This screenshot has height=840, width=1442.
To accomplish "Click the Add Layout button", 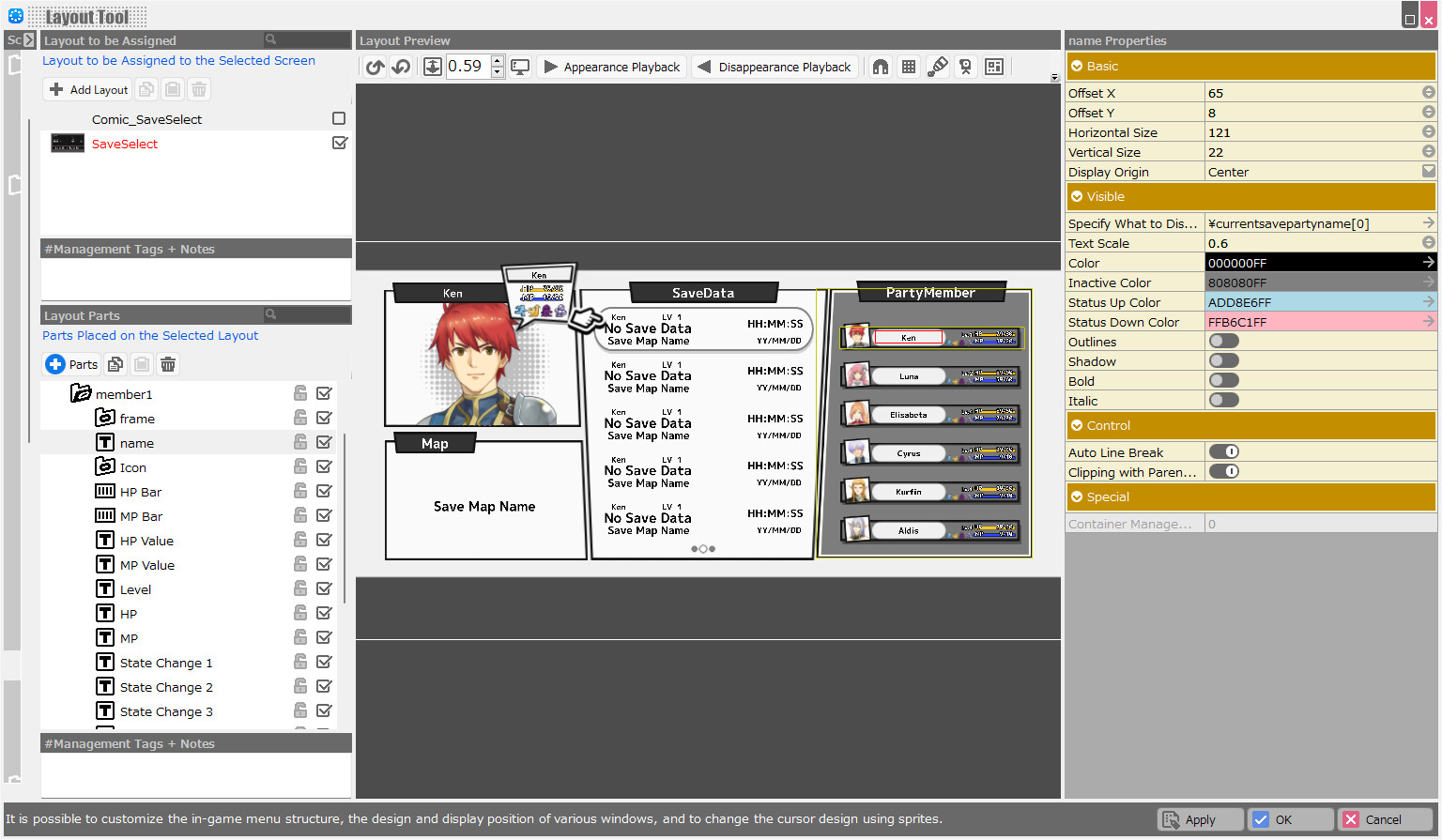I will 86,88.
